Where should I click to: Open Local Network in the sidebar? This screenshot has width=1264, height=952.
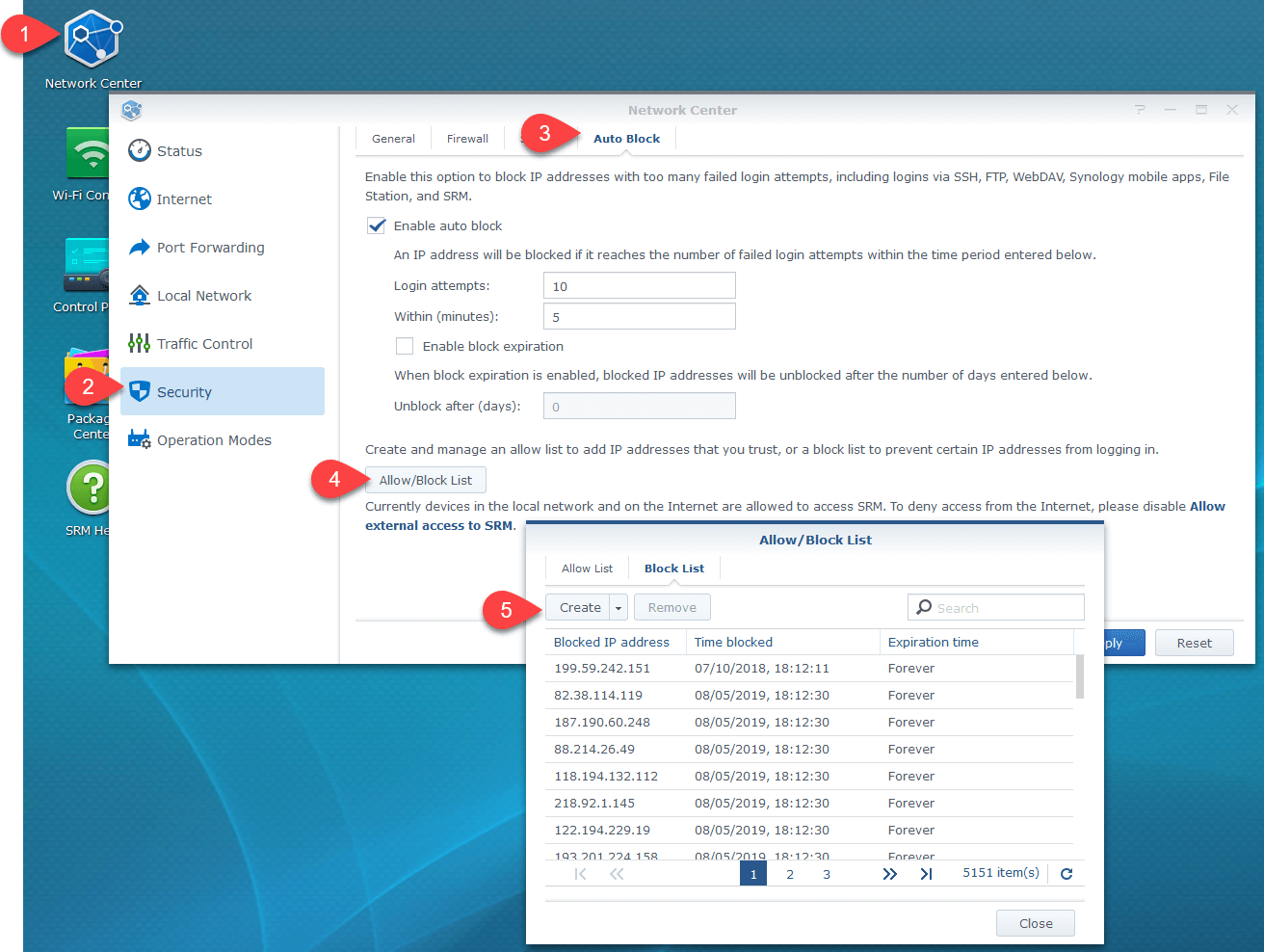coord(223,295)
